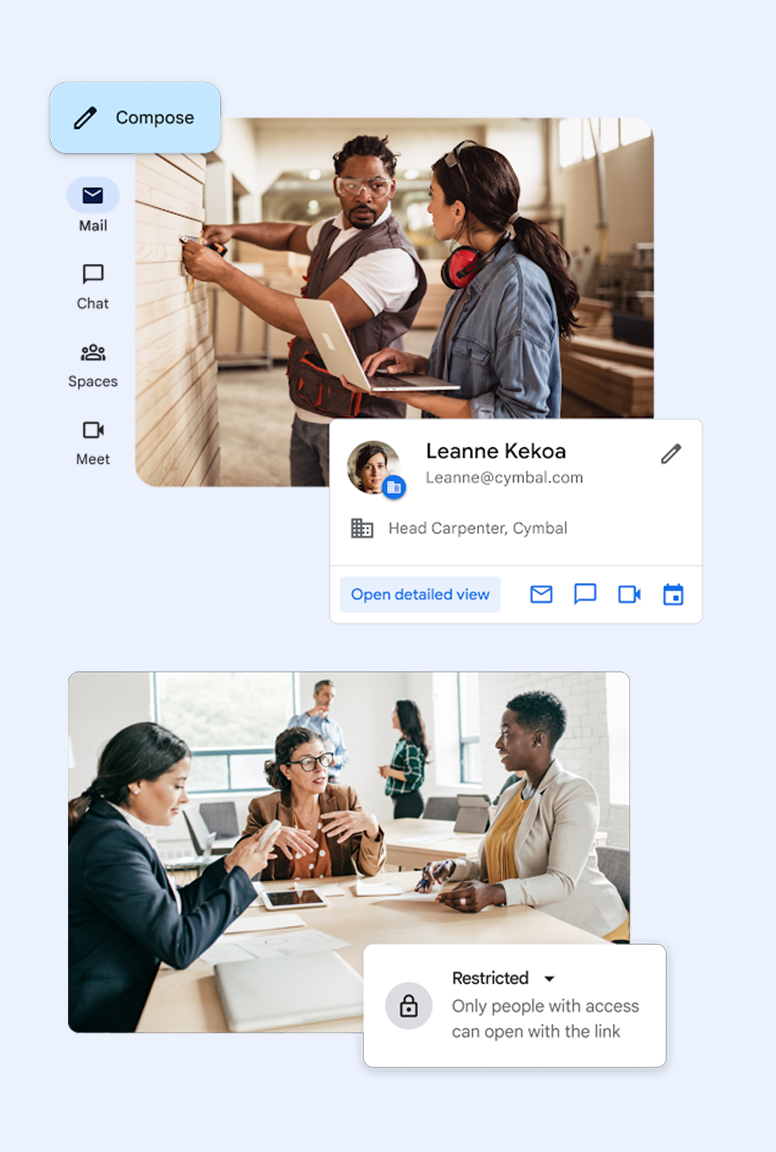Click the Head Carpenter, Cymbal text
Screen dimensions: 776x1152
[478, 528]
